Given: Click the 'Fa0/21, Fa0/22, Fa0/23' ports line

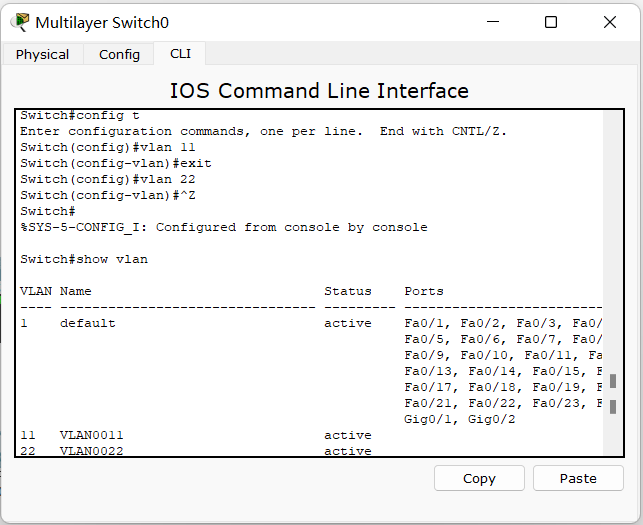Looking at the screenshot, I should click(503, 403).
